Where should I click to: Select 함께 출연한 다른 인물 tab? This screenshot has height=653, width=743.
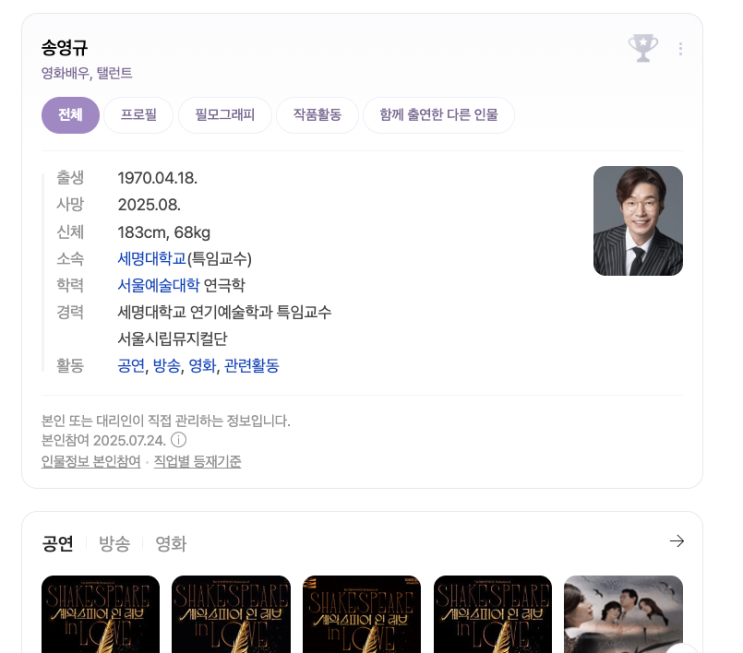pos(439,115)
